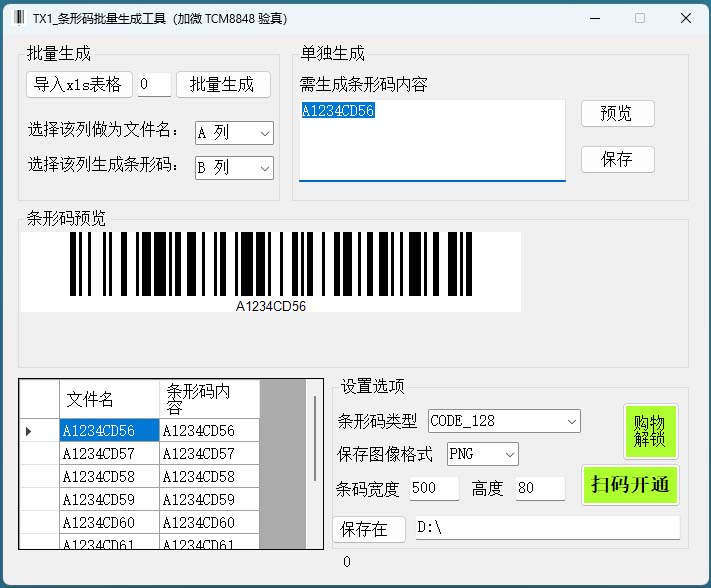
Task: Click the save path field showing D:\
Action: [548, 527]
